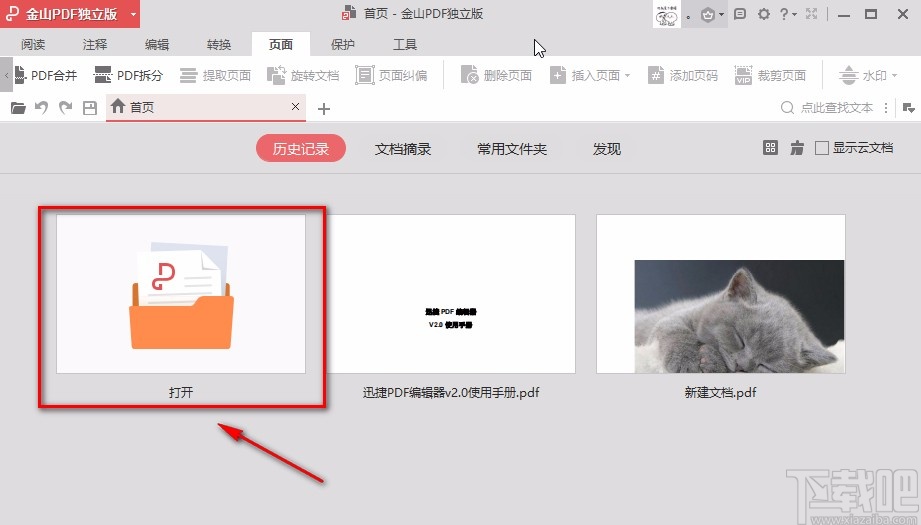Select the 页面 ribbon tab
The width and height of the screenshot is (921, 525).
point(281,45)
